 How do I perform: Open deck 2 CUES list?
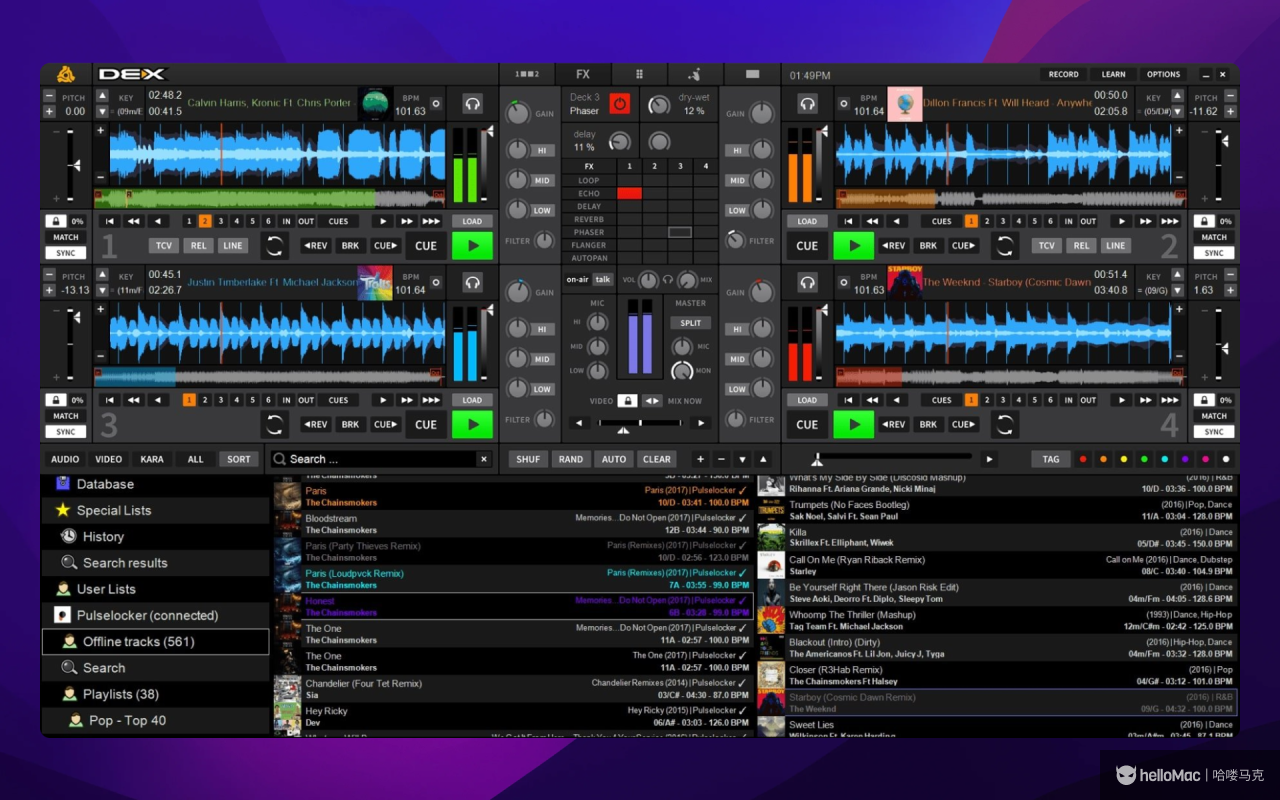(x=942, y=221)
